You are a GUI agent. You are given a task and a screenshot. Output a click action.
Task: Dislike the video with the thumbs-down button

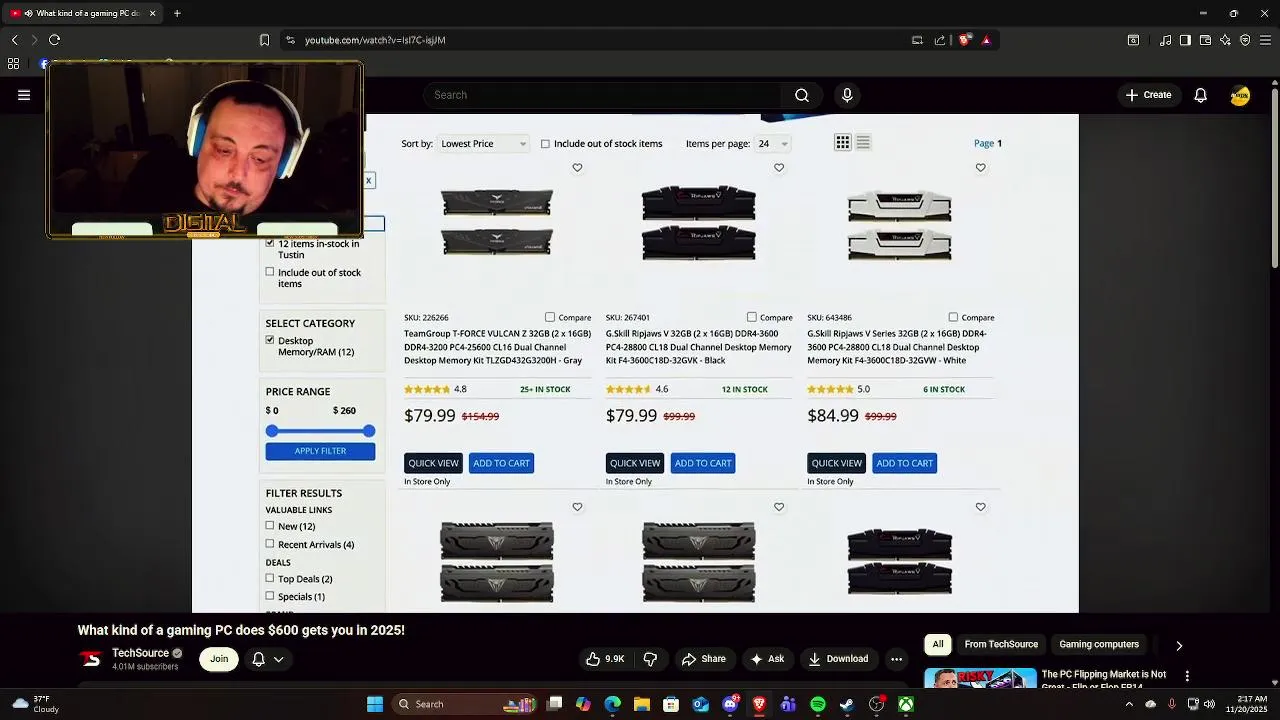pyautogui.click(x=650, y=659)
